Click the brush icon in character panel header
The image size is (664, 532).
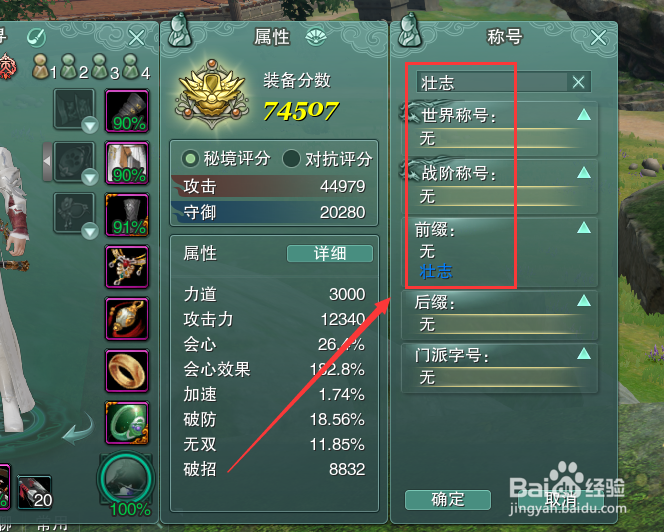tap(36, 37)
